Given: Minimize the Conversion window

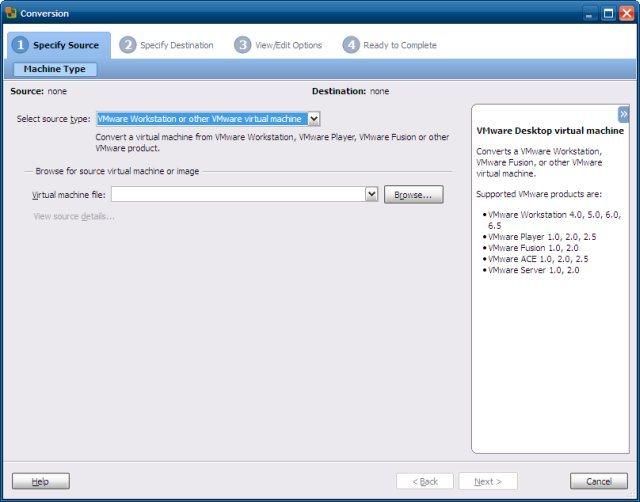Looking at the screenshot, I should click(589, 13).
